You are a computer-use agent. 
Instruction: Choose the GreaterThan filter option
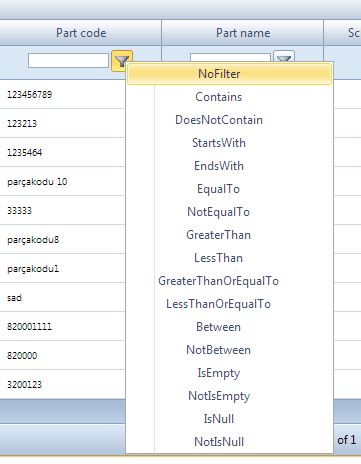tap(230, 235)
